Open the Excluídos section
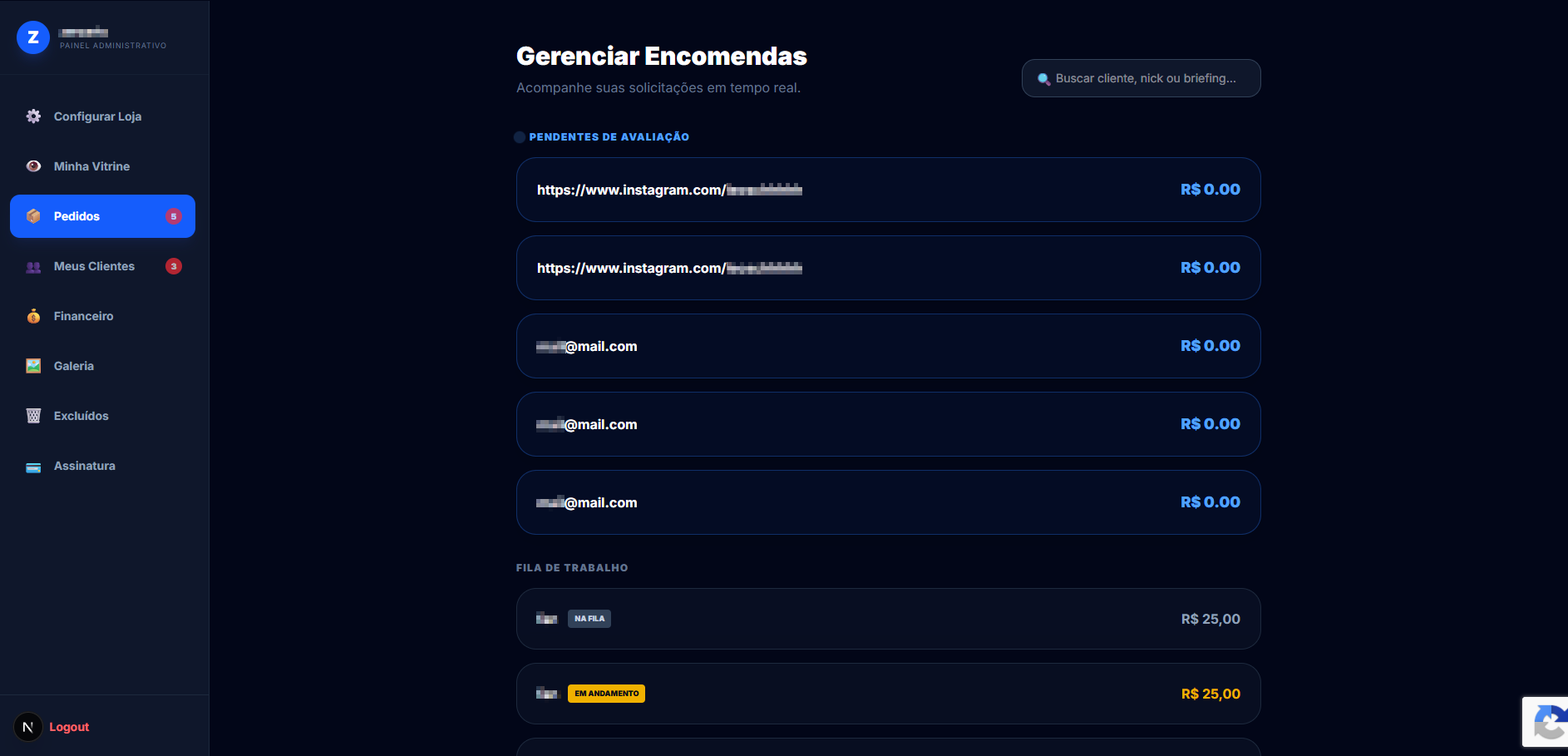Viewport: 1568px width, 756px height. [x=102, y=416]
